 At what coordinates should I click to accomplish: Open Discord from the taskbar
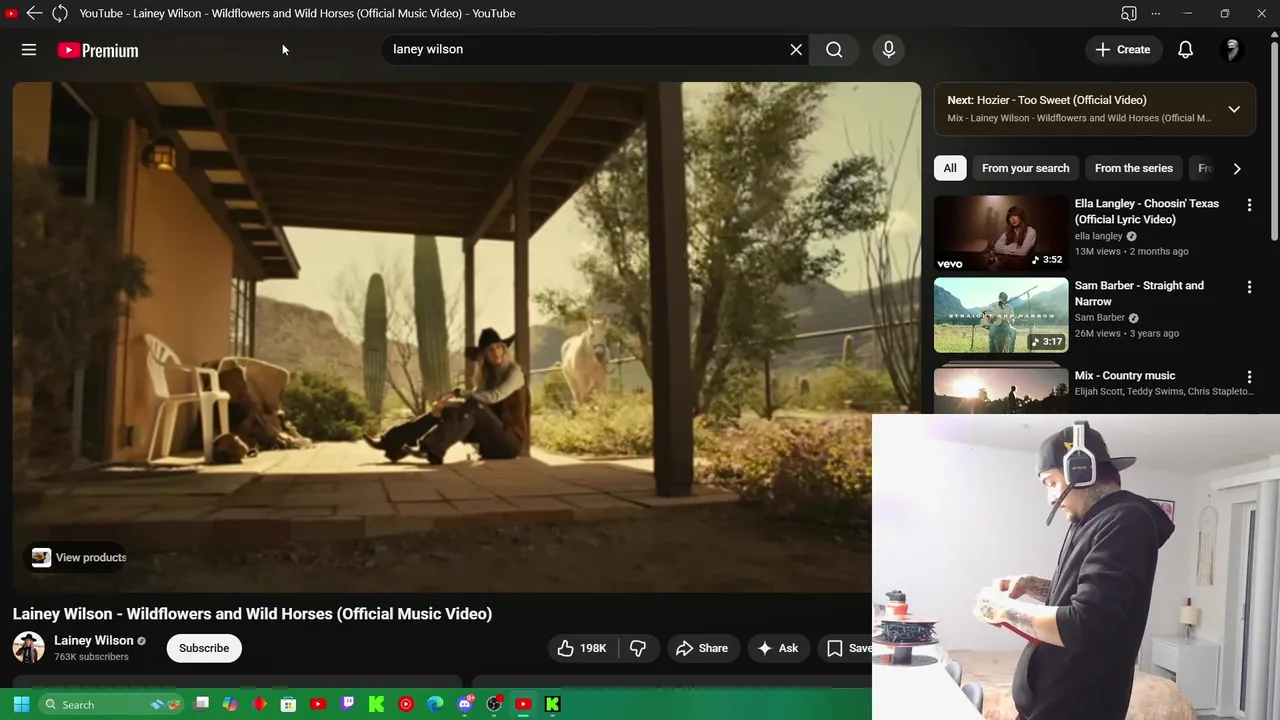click(x=464, y=704)
